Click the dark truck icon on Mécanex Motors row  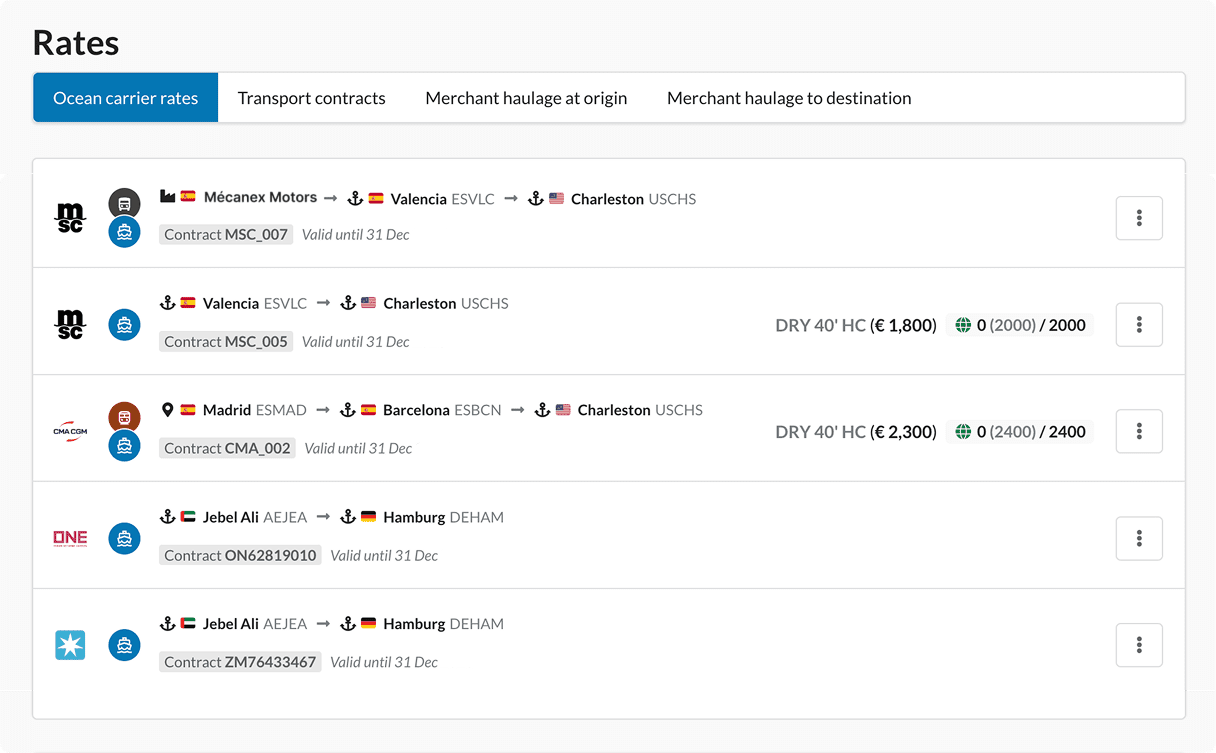124,203
